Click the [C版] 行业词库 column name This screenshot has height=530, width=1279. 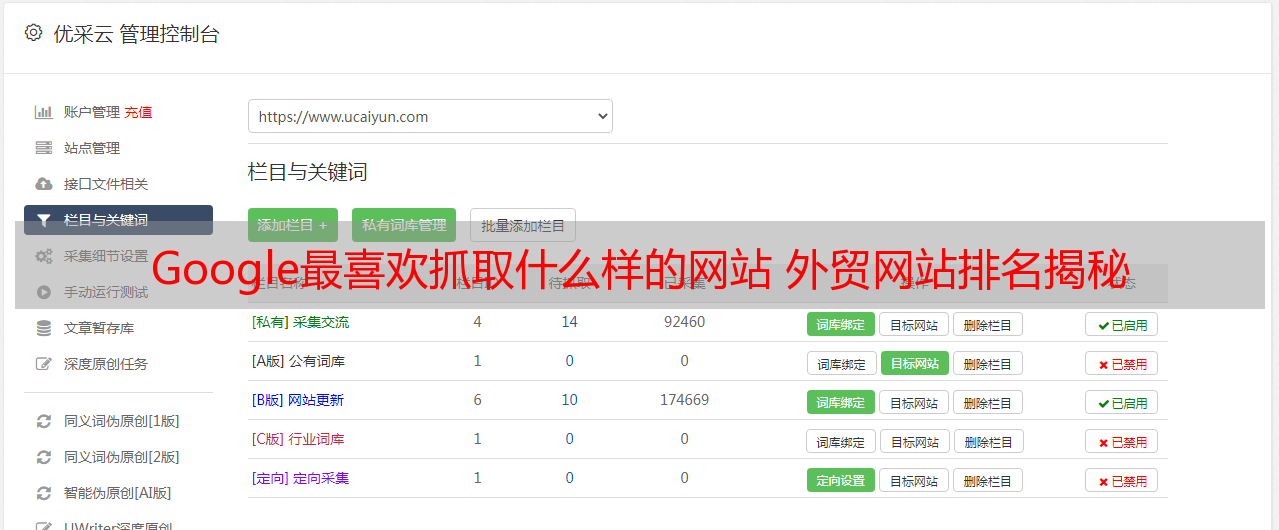click(x=298, y=439)
